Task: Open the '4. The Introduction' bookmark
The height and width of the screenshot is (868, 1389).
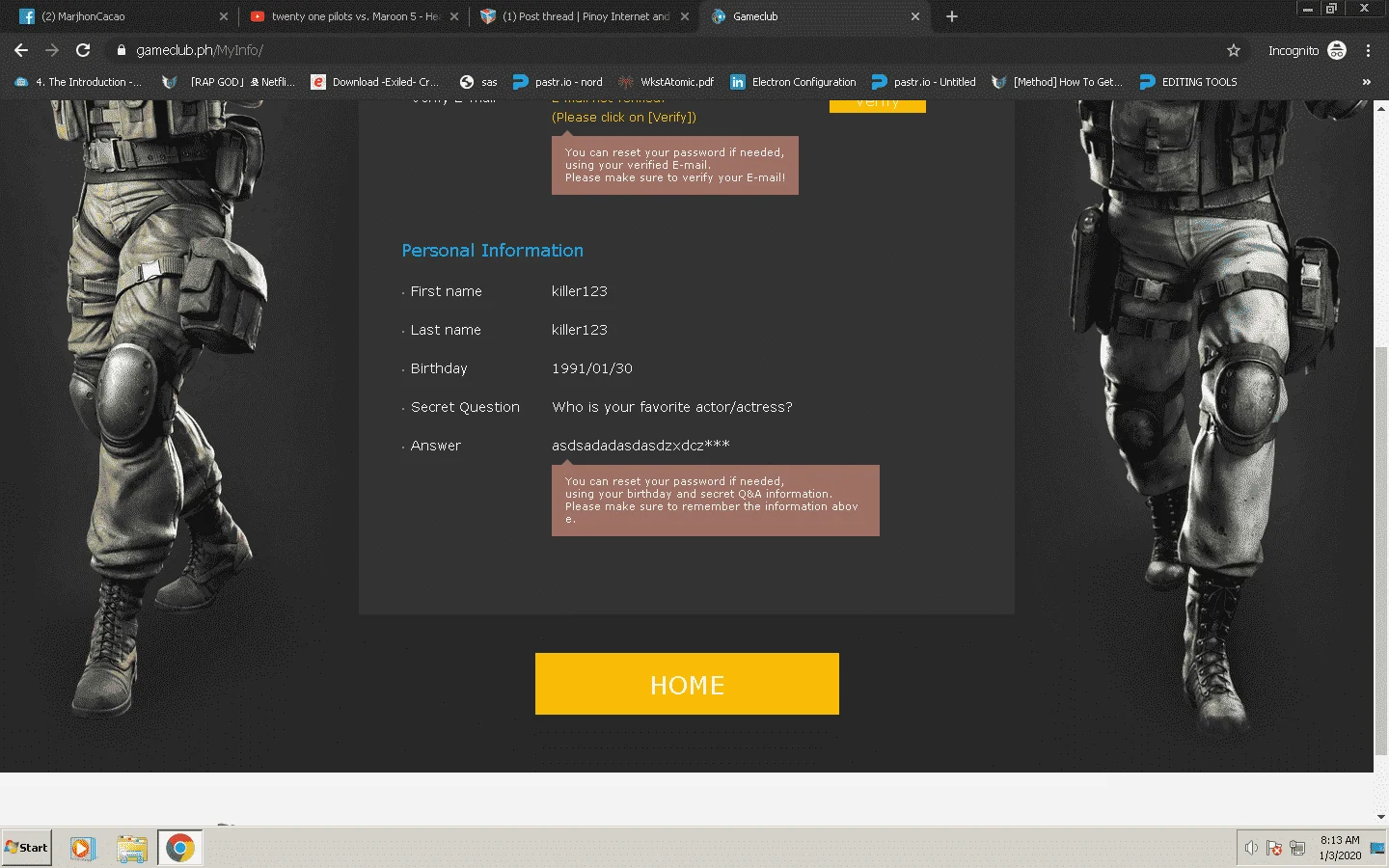Action: (78, 82)
